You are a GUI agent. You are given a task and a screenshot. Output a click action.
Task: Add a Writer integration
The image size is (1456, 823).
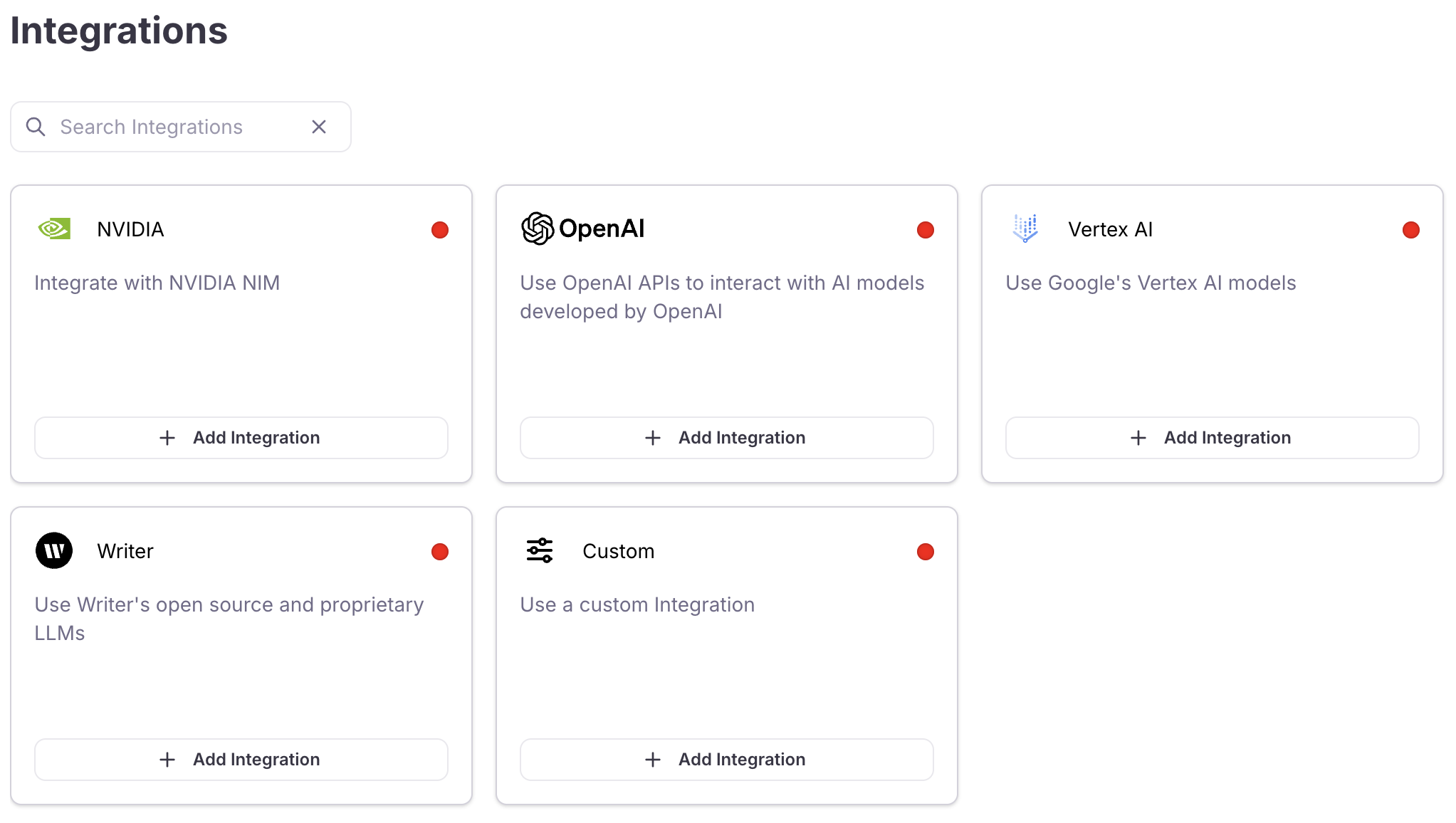(241, 760)
